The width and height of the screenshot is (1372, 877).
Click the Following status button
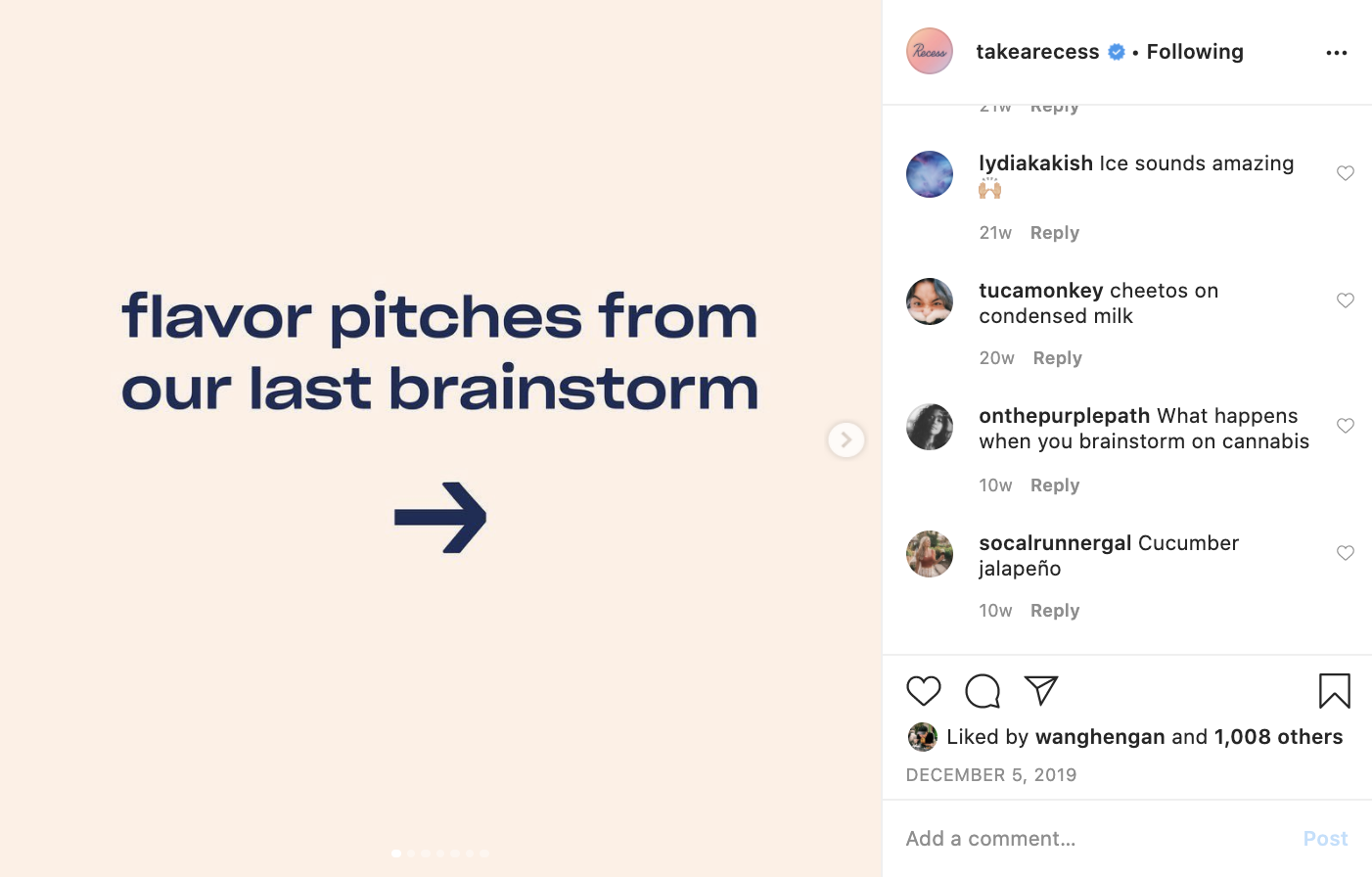pyautogui.click(x=1195, y=52)
